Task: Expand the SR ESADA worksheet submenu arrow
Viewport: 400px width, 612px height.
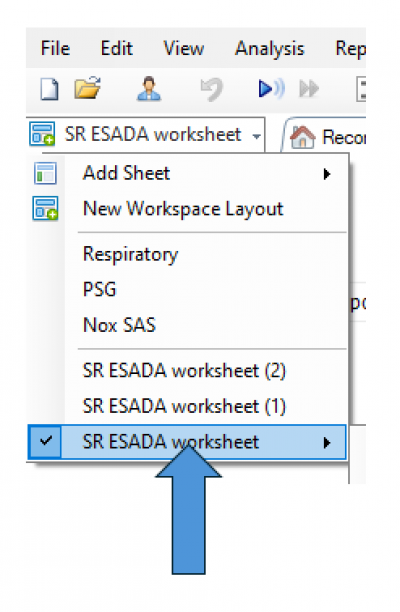Action: click(x=327, y=443)
